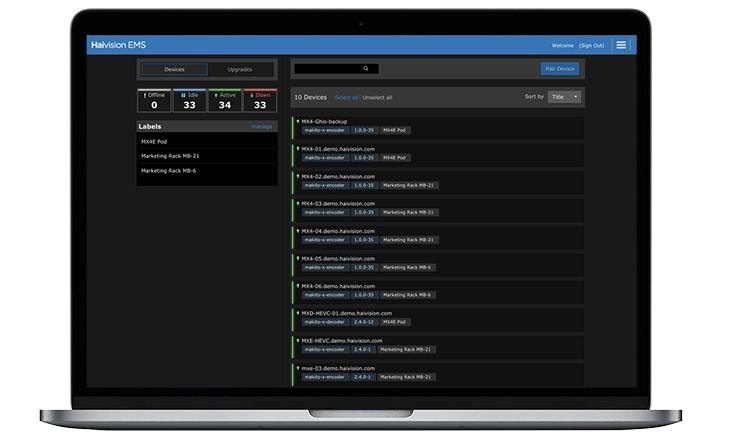Click the Haivision EMS logo
This screenshot has height=437, width=745.
[119, 45]
